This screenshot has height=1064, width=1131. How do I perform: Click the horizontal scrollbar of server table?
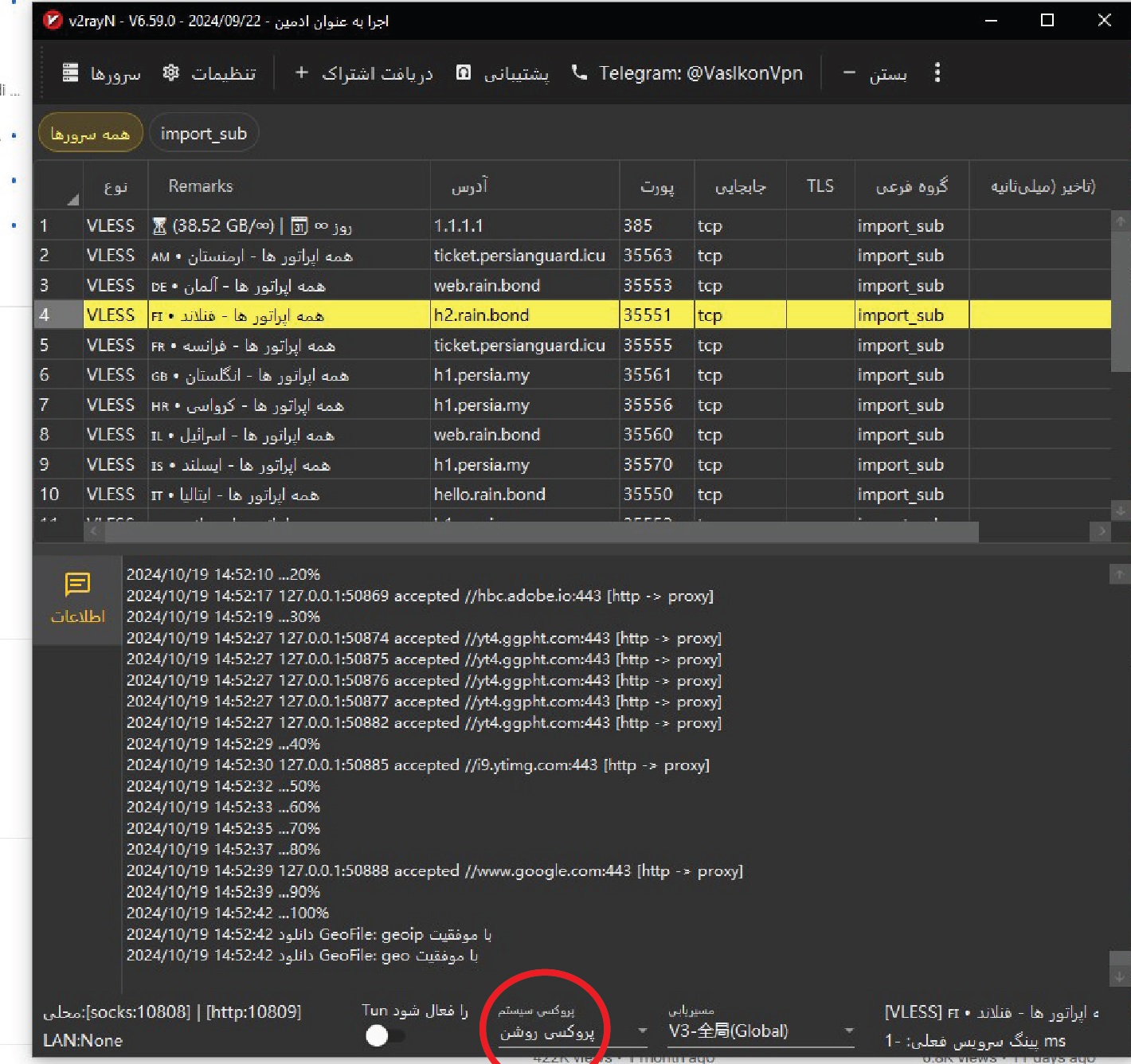pyautogui.click(x=542, y=531)
